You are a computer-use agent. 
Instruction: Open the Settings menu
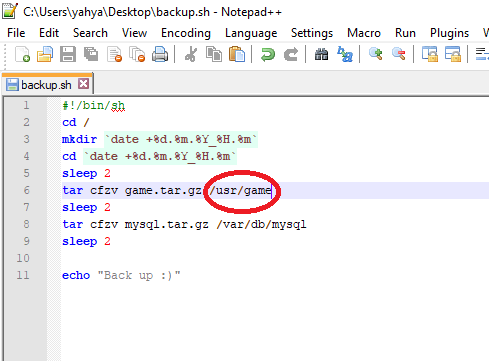point(312,33)
